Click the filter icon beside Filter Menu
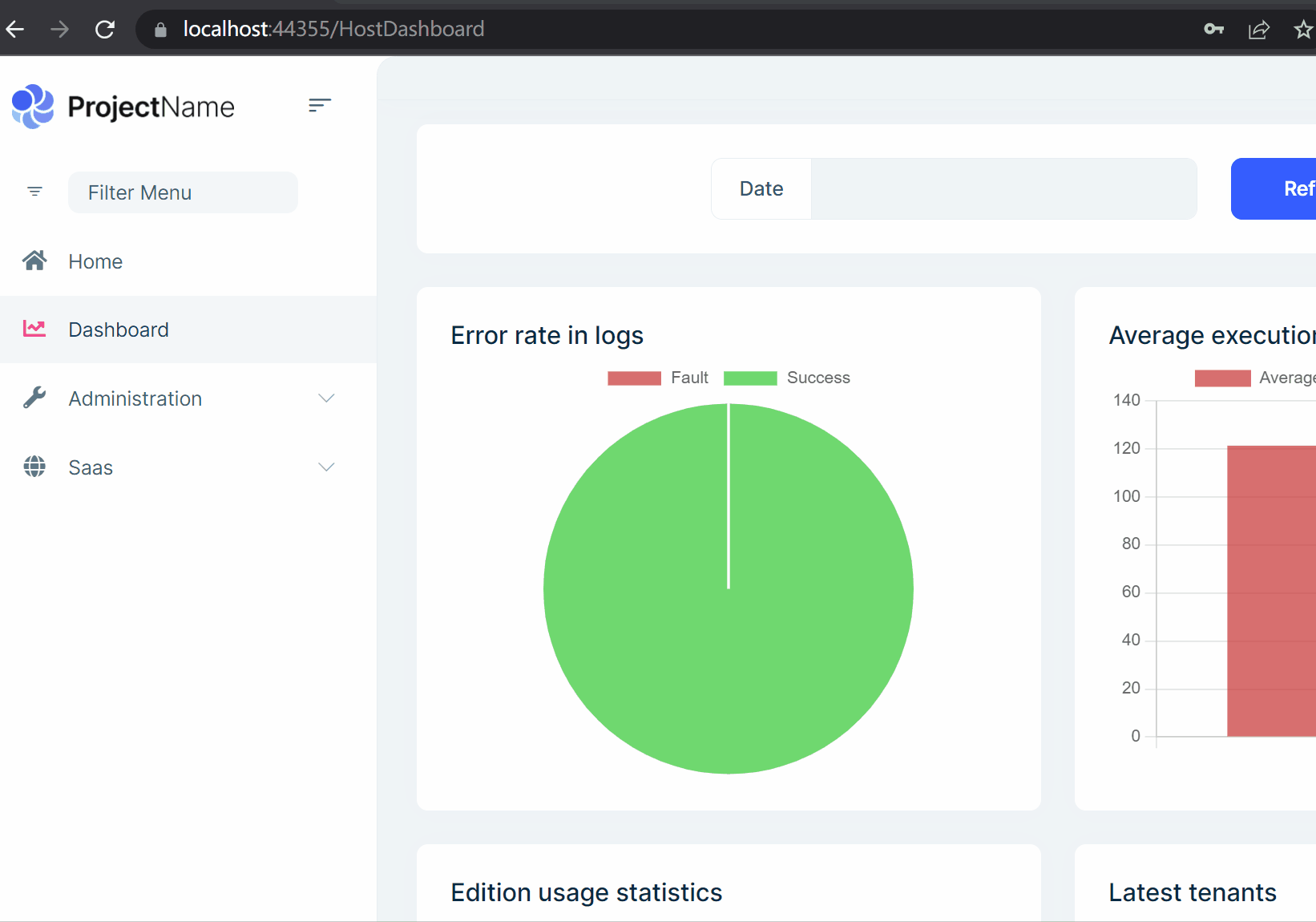 tap(34, 192)
